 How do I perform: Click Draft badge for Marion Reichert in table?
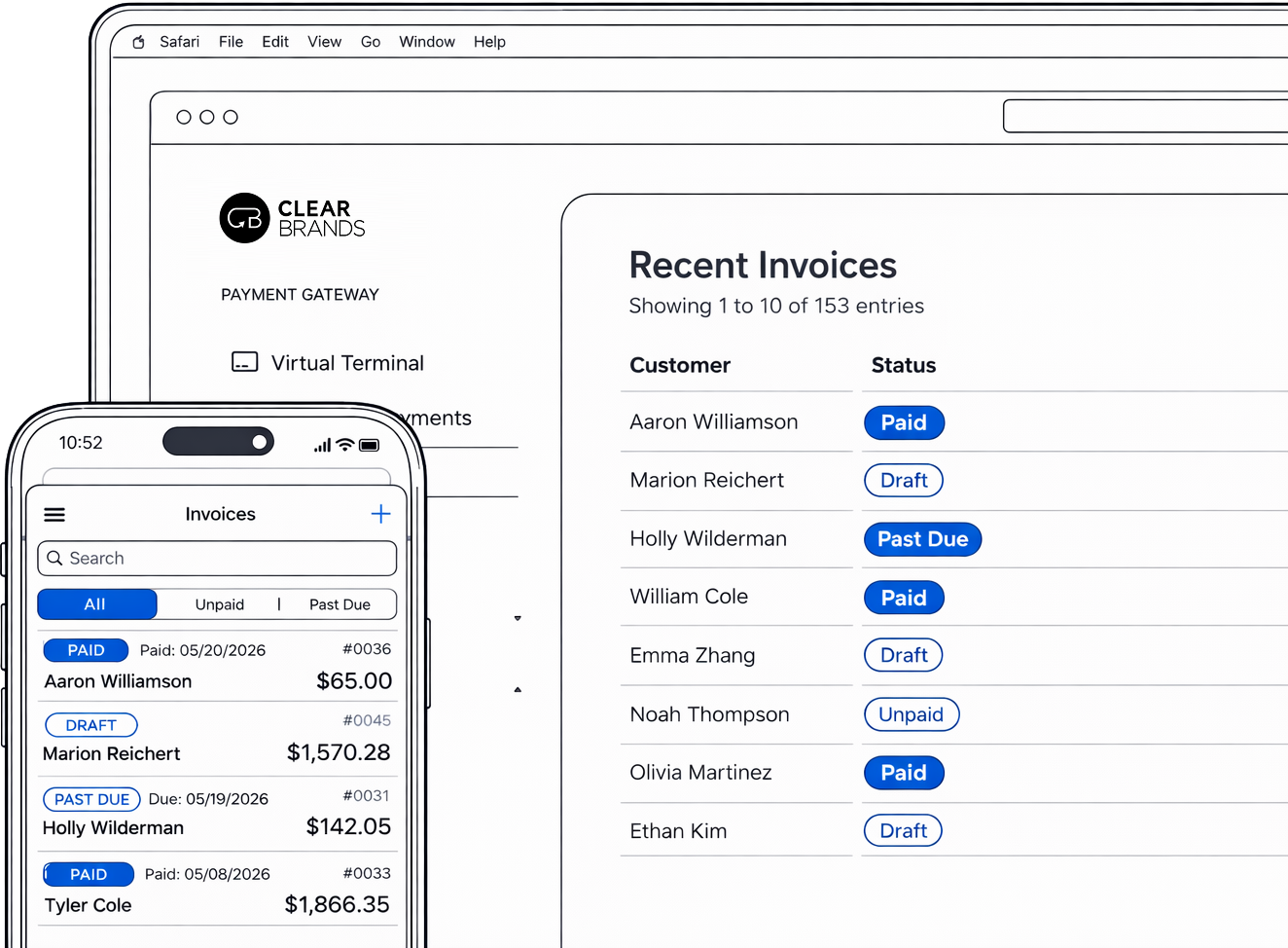pos(903,481)
